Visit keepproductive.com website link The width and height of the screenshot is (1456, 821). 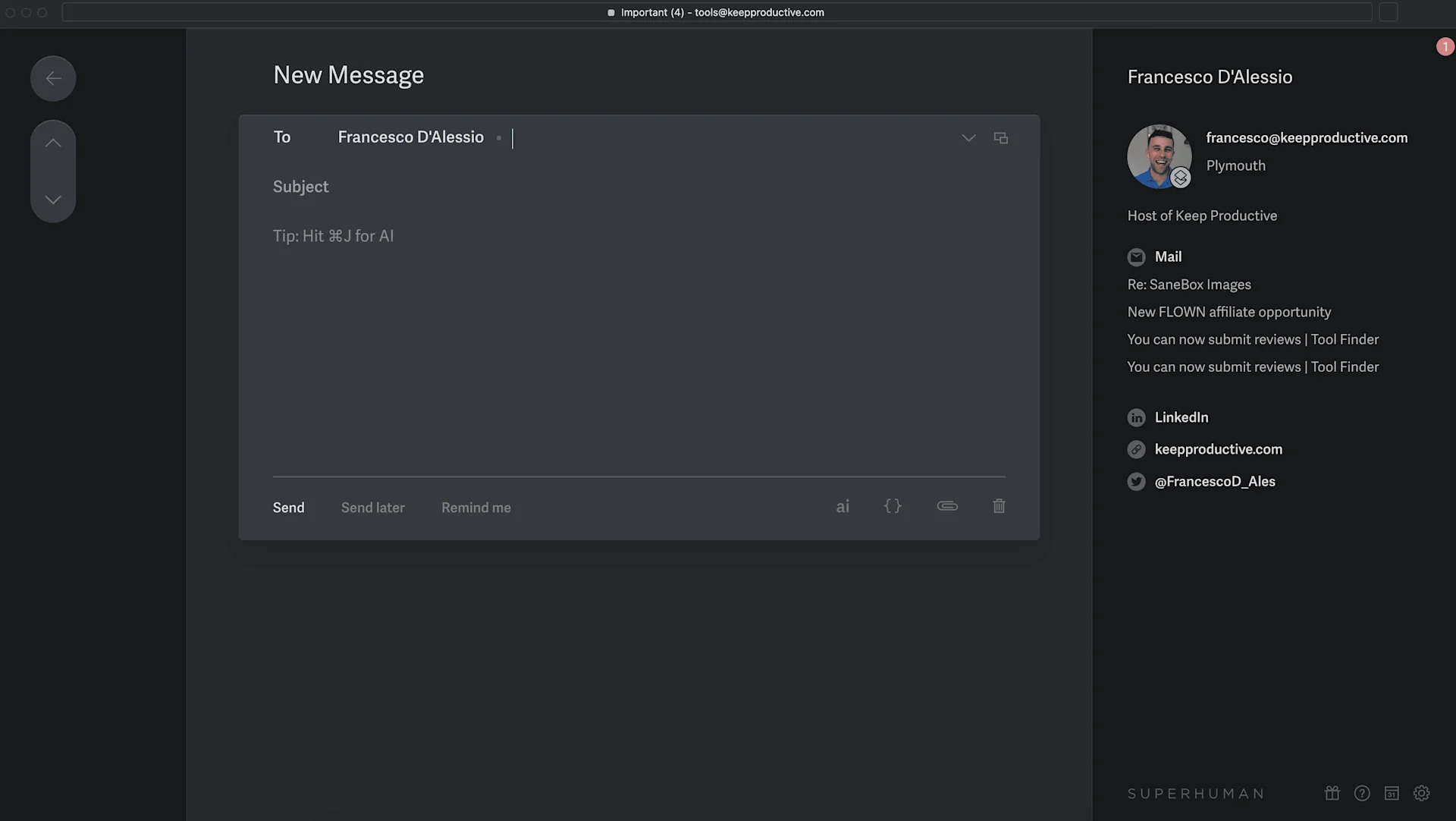tap(1219, 449)
